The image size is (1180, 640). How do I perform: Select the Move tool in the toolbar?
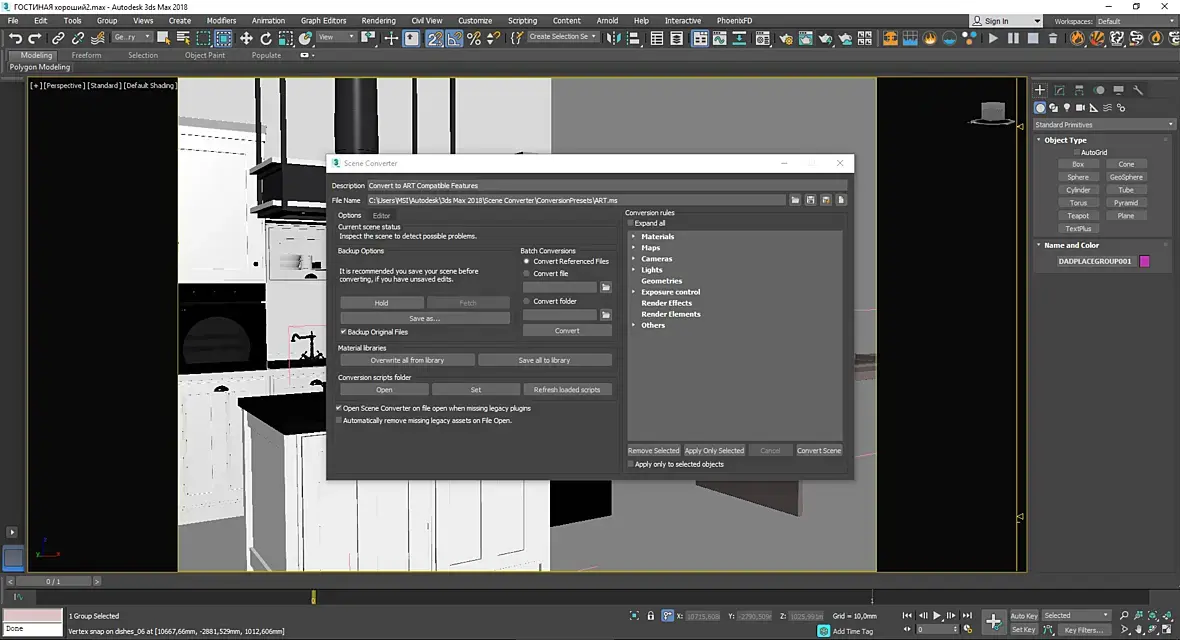246,38
